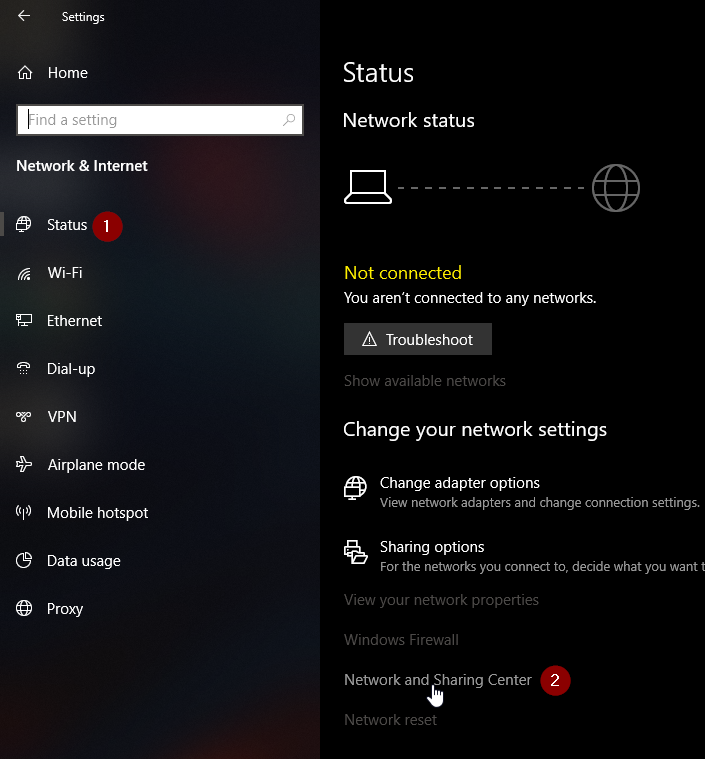The image size is (705, 759).
Task: Open Network and Sharing Center
Action: 438,680
